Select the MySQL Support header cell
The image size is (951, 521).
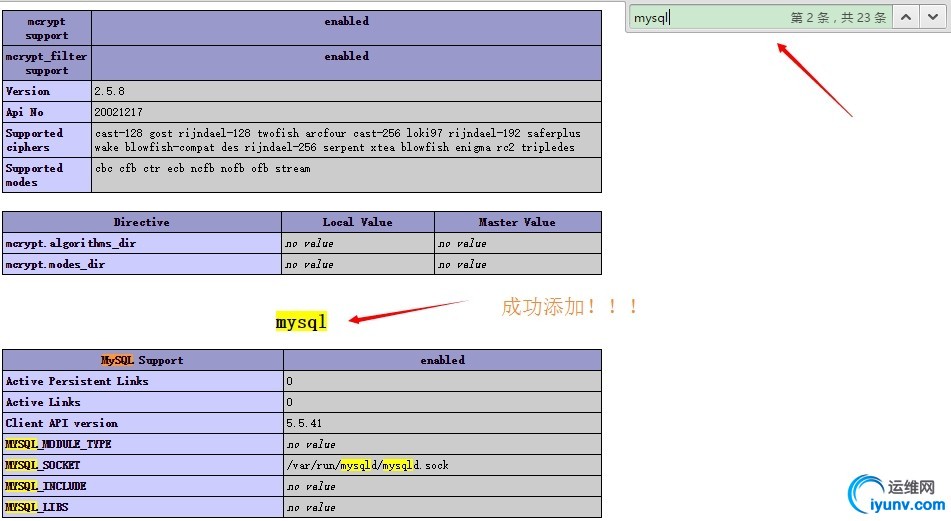[143, 360]
